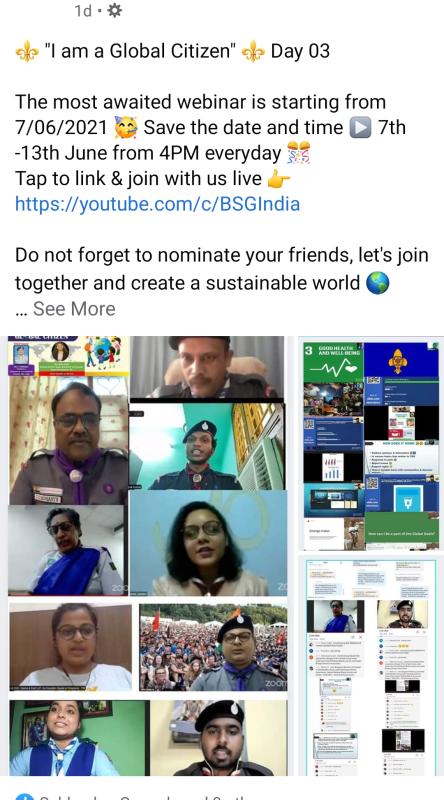
Task: Open the Good Health and Well Being slides image
Action: pos(371,446)
